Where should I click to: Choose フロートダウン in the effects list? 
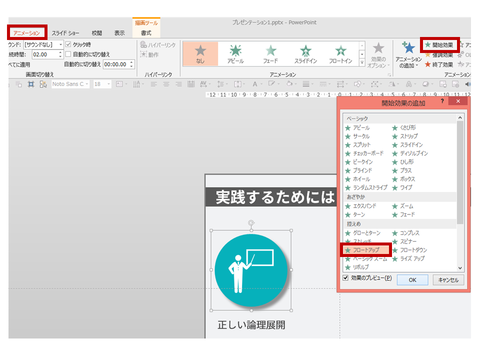(x=410, y=250)
